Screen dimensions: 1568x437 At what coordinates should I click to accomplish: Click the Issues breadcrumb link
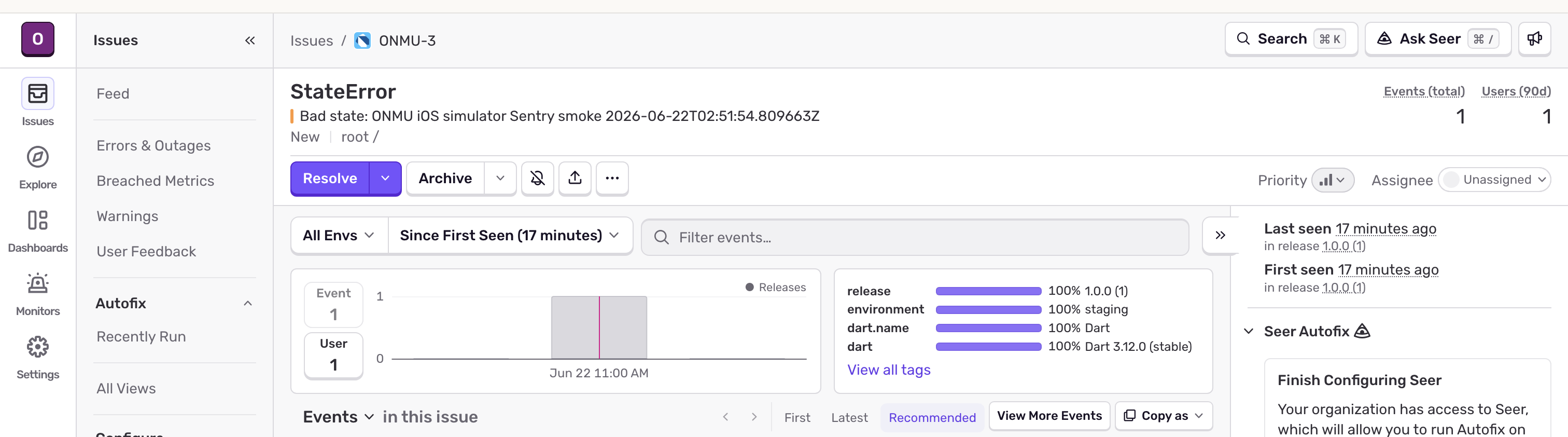312,41
